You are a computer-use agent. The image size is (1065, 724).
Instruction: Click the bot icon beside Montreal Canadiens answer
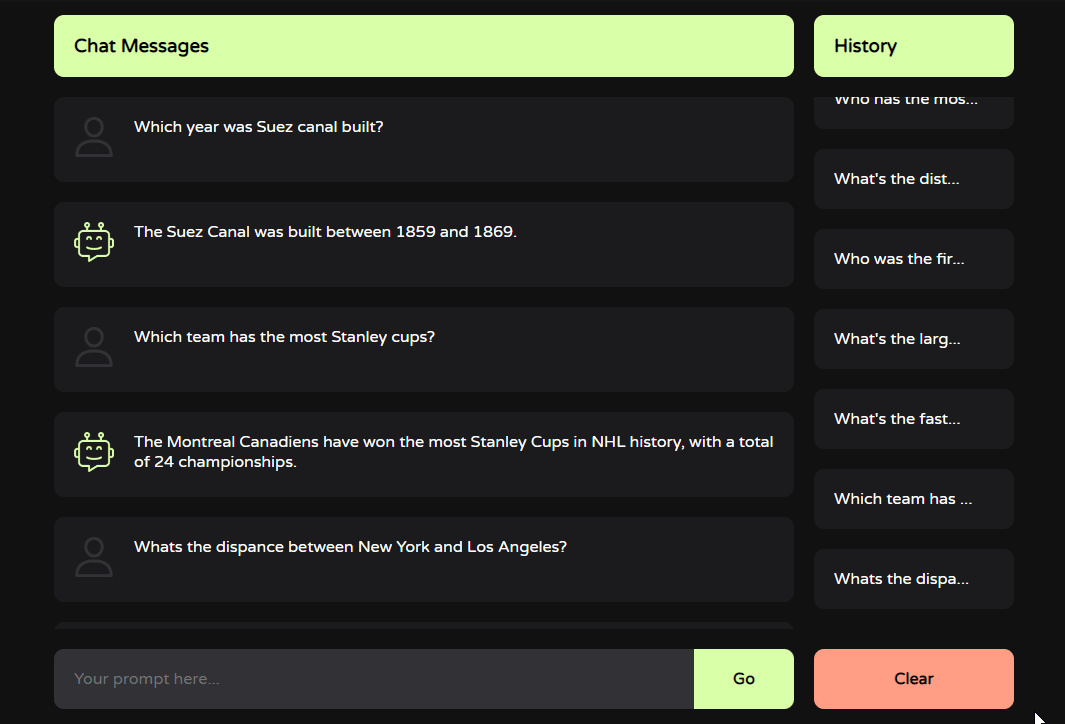pos(94,452)
